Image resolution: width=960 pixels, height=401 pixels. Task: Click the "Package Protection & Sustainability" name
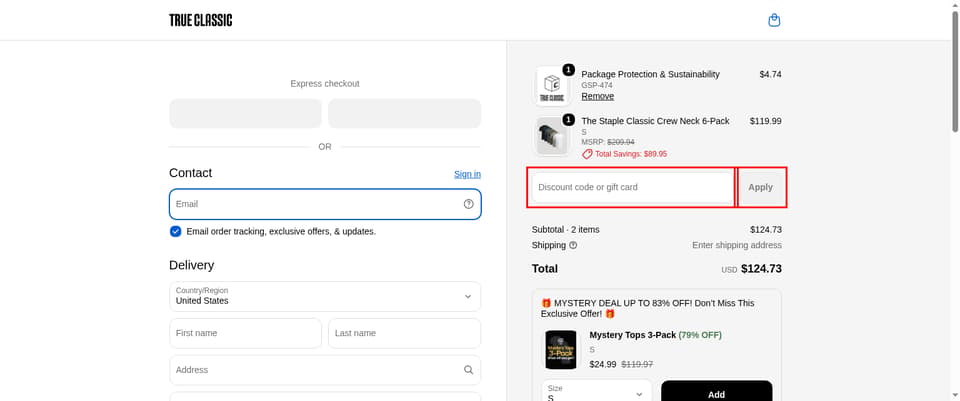coord(651,74)
